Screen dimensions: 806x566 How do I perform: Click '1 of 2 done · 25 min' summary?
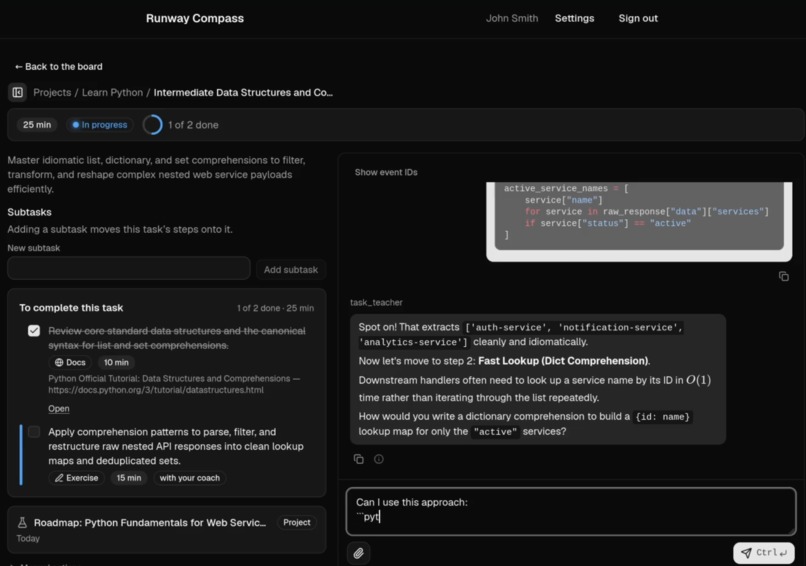click(276, 308)
